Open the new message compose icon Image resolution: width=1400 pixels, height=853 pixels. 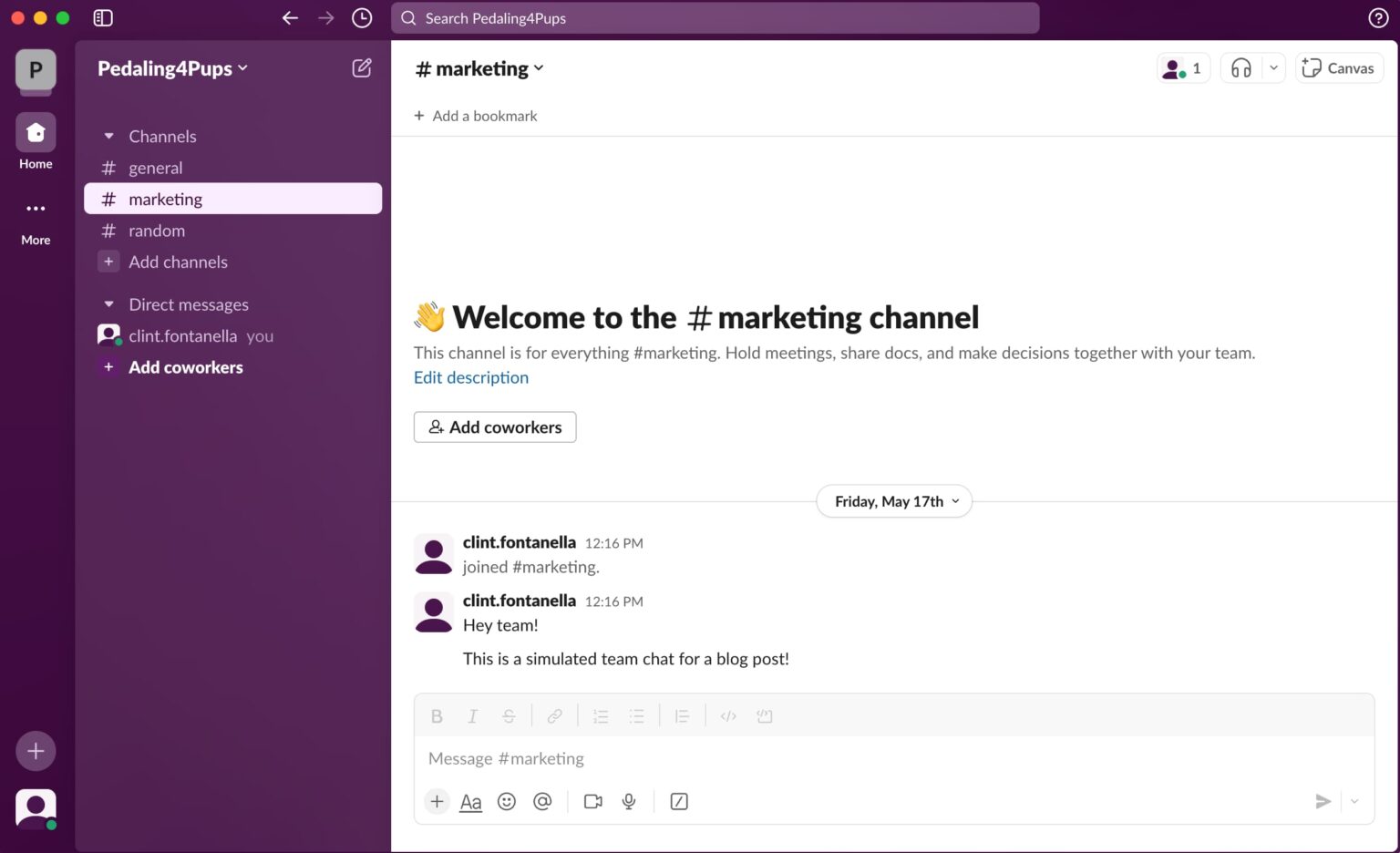[x=362, y=67]
